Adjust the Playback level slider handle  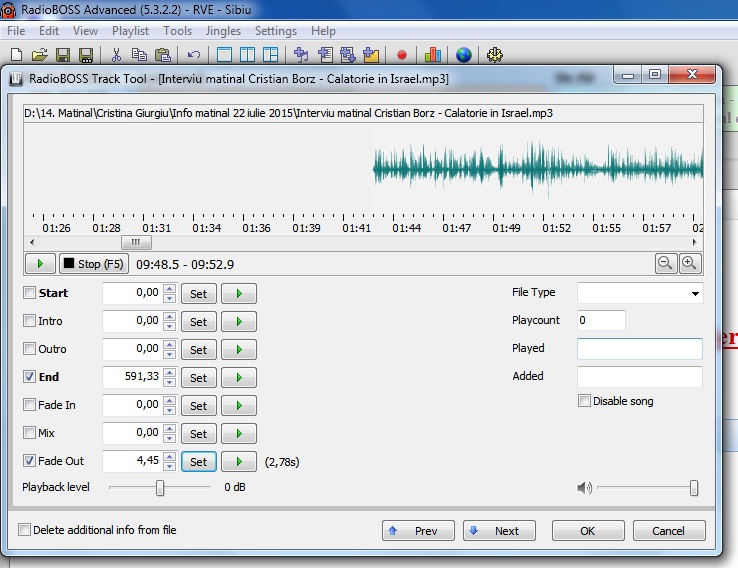pyautogui.click(x=160, y=488)
